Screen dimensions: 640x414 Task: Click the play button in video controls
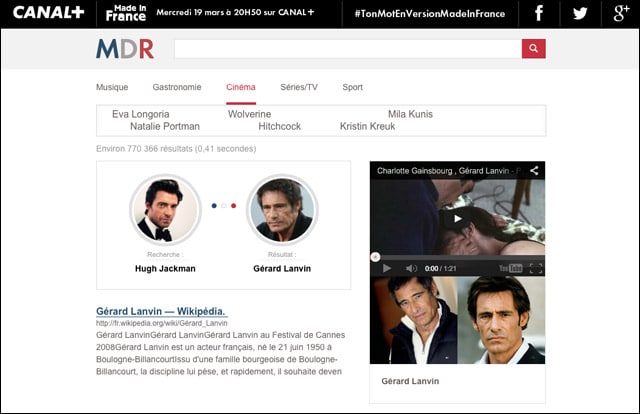click(x=387, y=268)
